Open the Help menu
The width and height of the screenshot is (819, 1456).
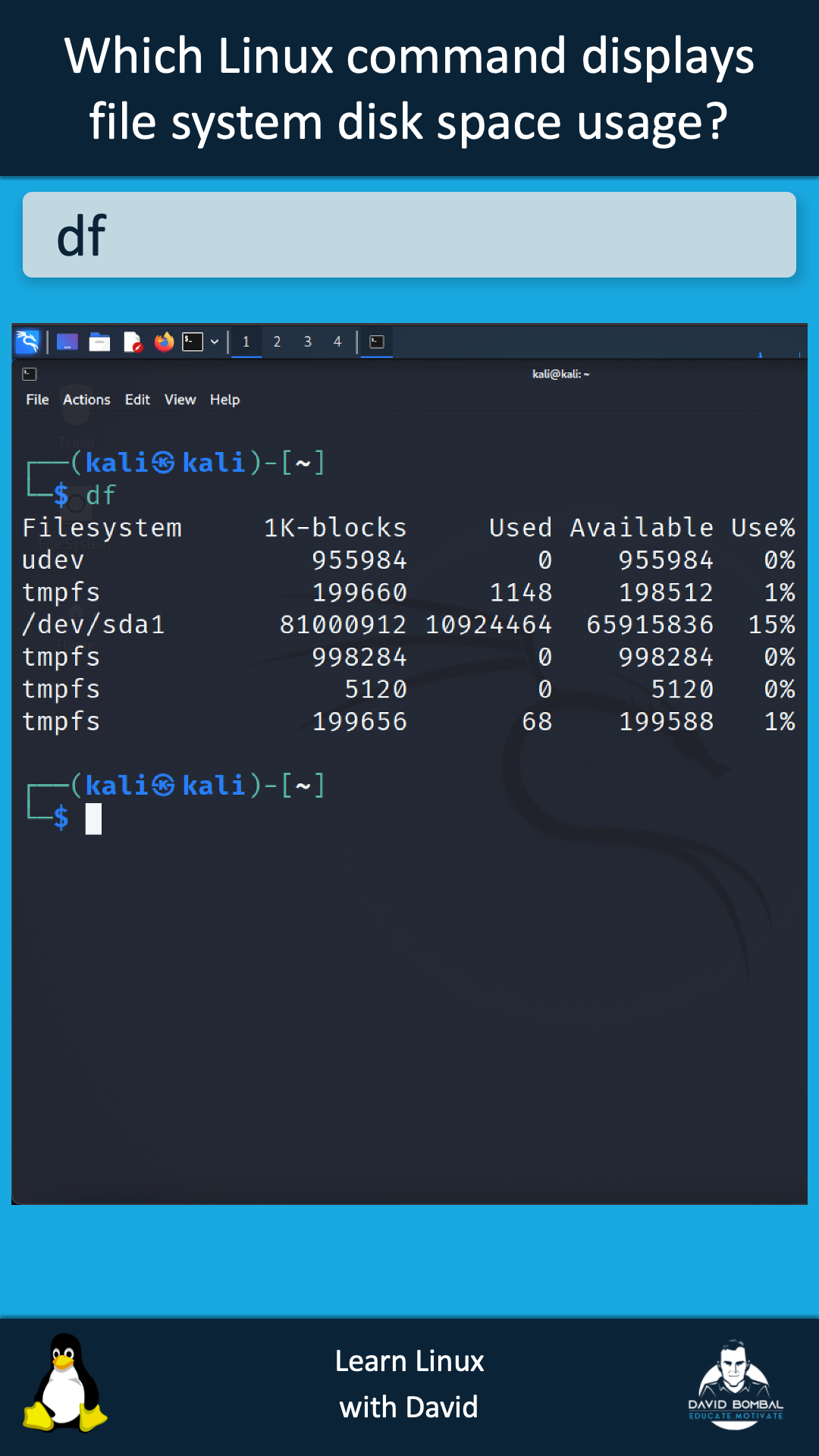click(224, 400)
